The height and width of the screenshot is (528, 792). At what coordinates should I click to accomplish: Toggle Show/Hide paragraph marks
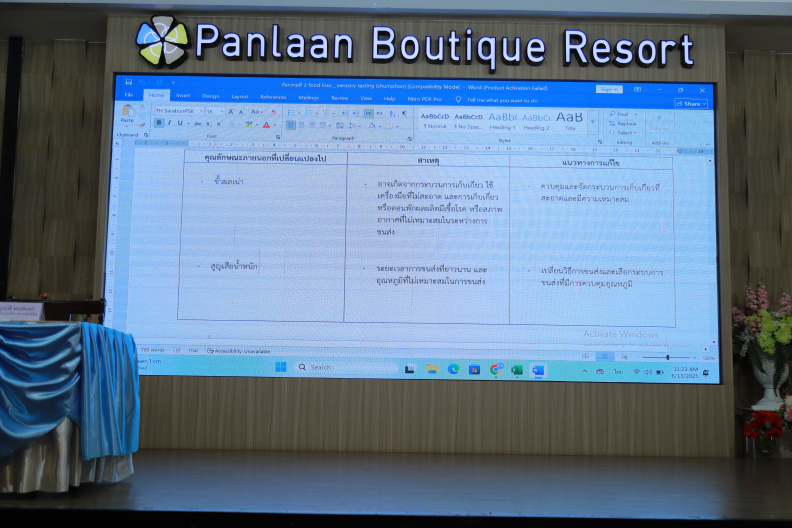coord(404,114)
